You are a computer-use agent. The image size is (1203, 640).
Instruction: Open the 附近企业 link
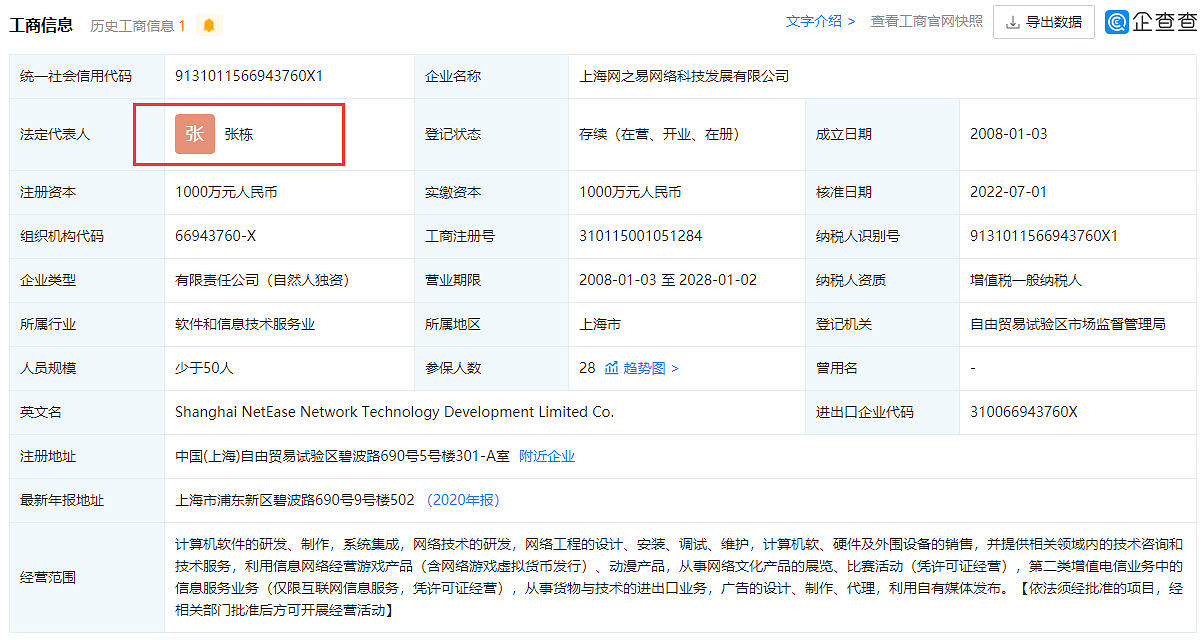pos(548,456)
